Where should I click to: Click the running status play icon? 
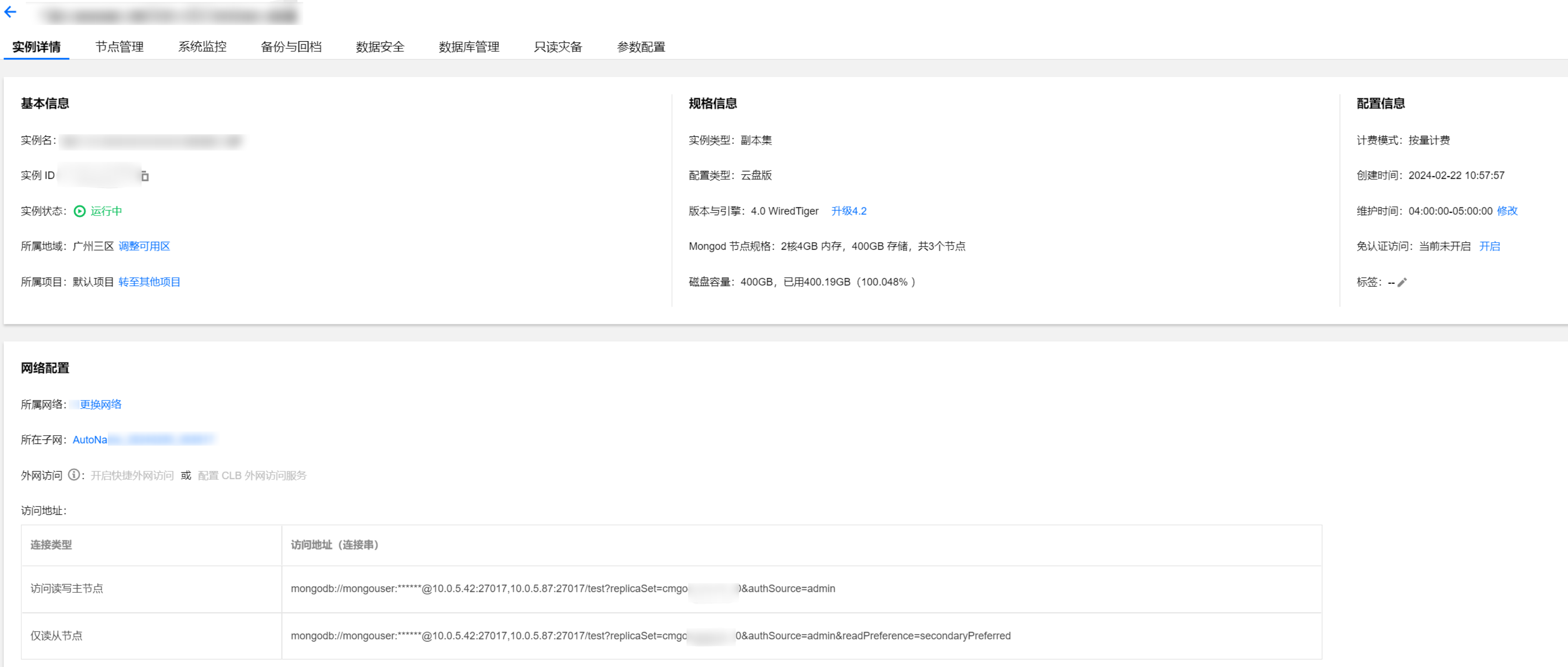80,211
